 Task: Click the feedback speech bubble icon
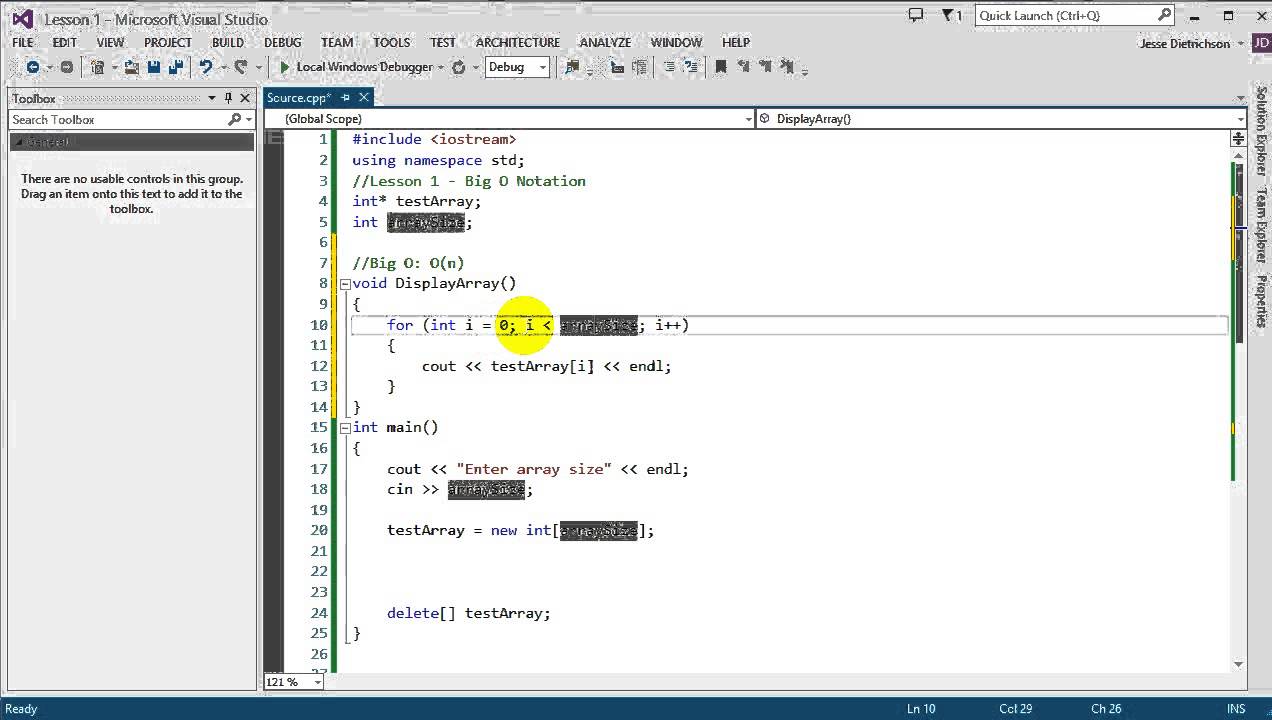click(916, 15)
